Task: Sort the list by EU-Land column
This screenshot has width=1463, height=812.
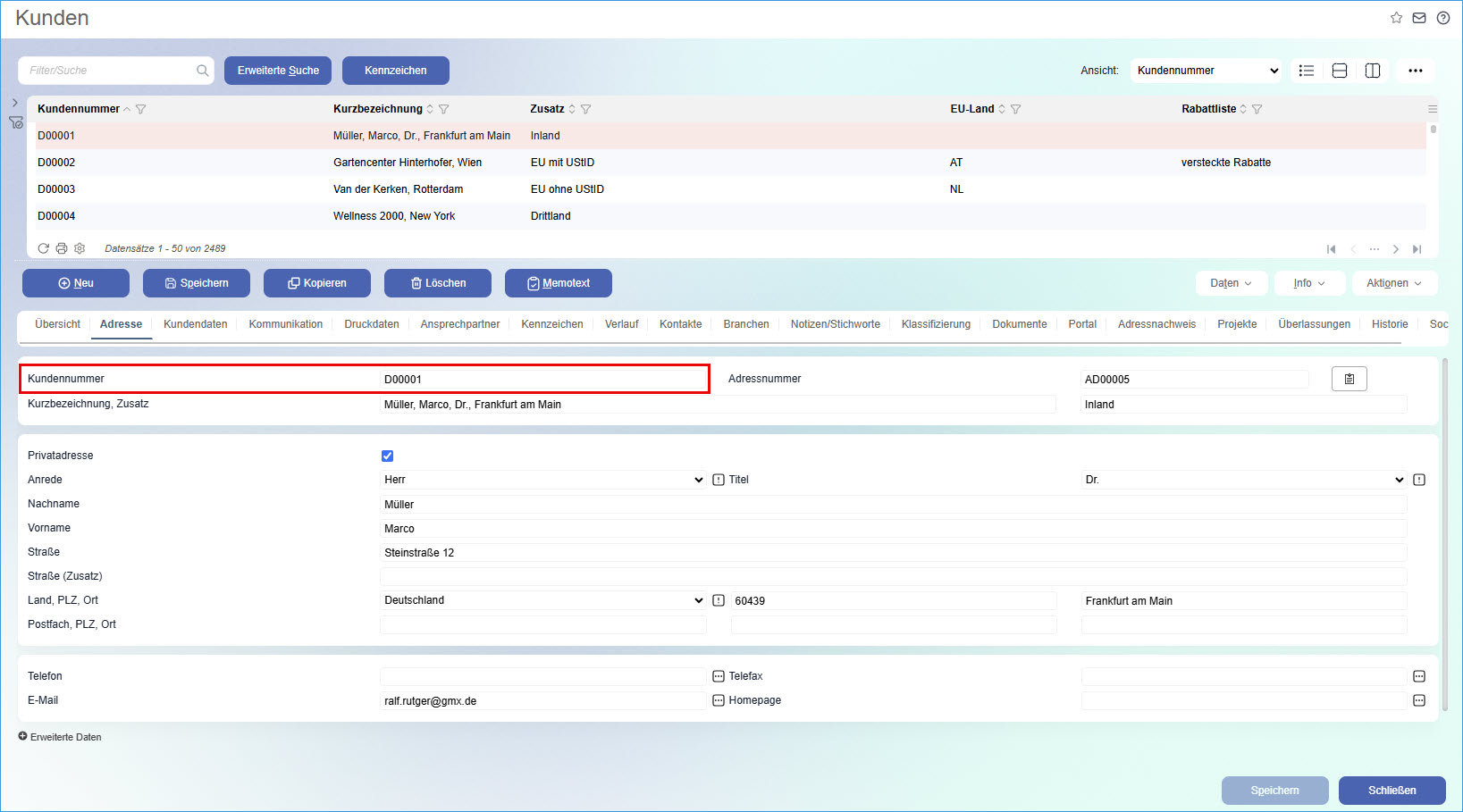Action: tap(1000, 108)
